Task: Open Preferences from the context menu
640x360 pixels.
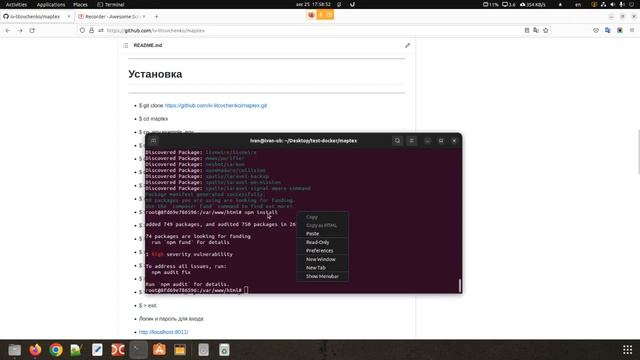Action: click(320, 251)
